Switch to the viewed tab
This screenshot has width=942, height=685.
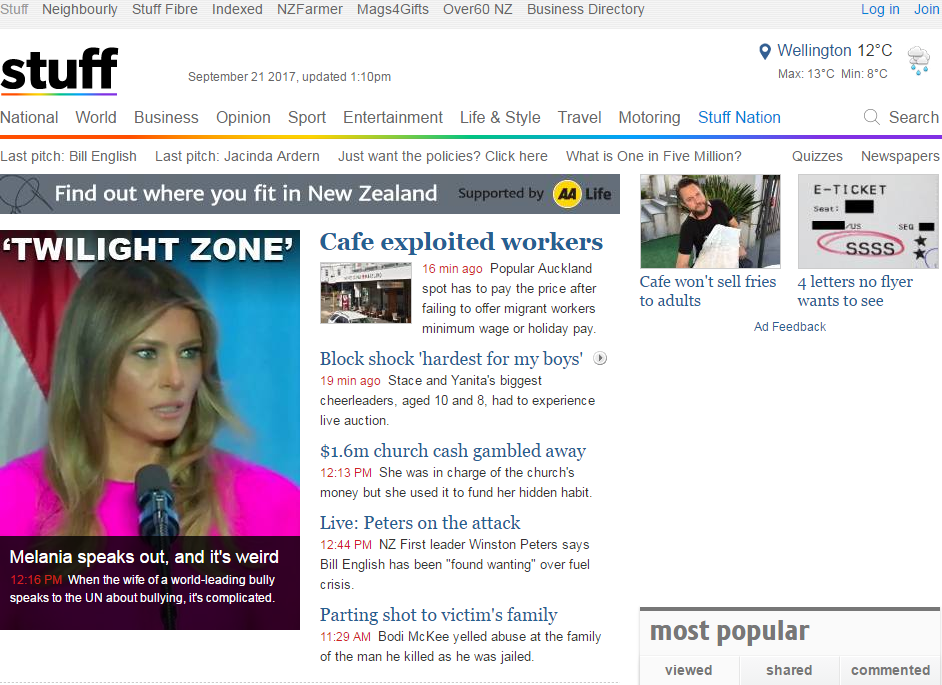[688, 671]
